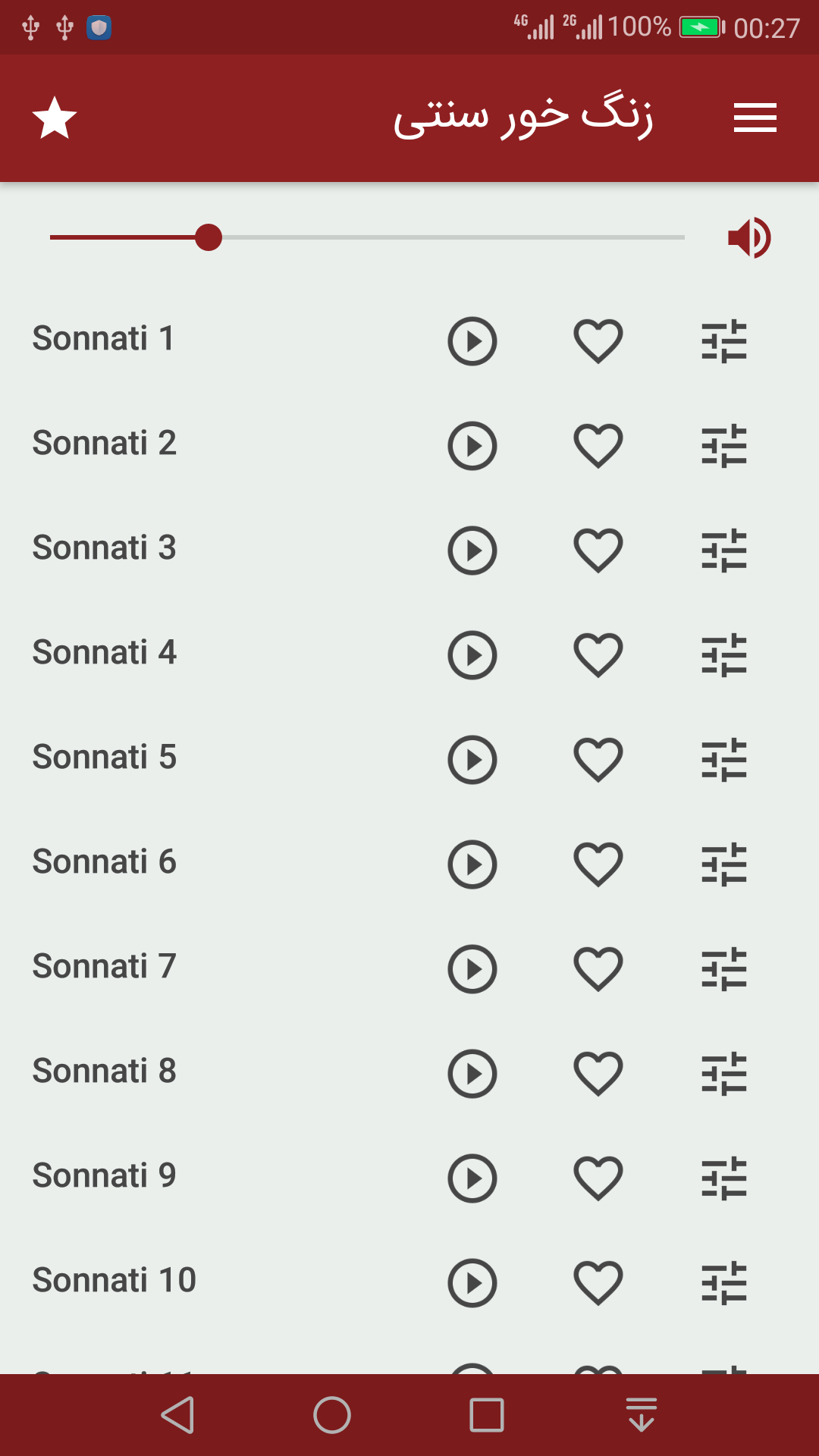Viewport: 819px width, 1456px height.
Task: Set volume at the slider track middle
Action: pyautogui.click(x=367, y=237)
